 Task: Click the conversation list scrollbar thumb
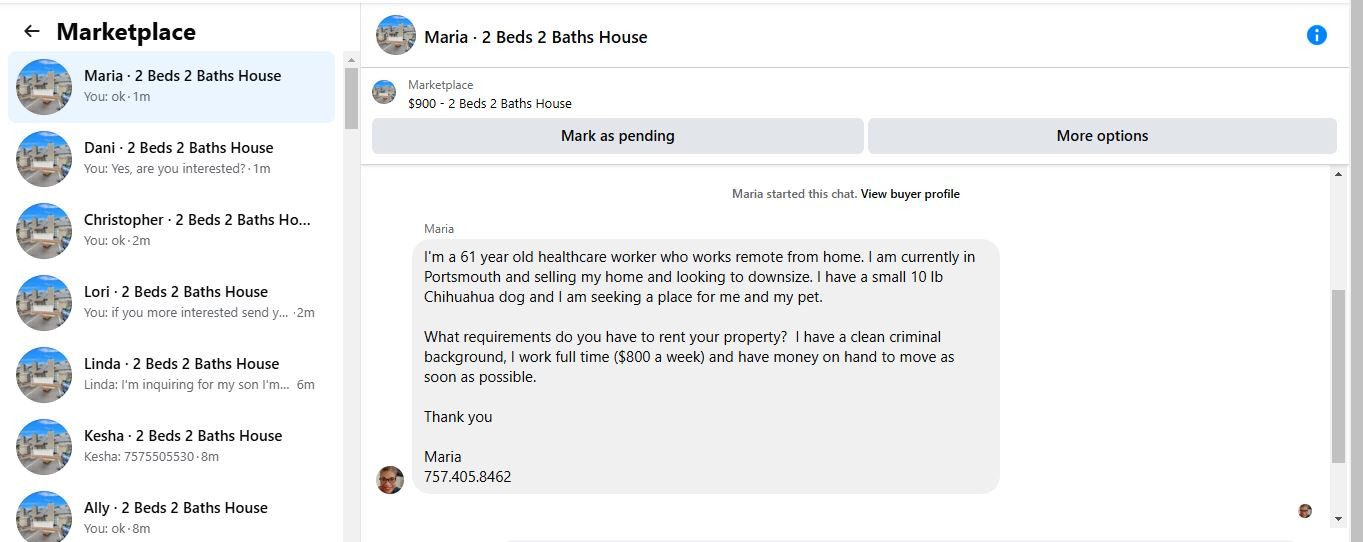(351, 99)
